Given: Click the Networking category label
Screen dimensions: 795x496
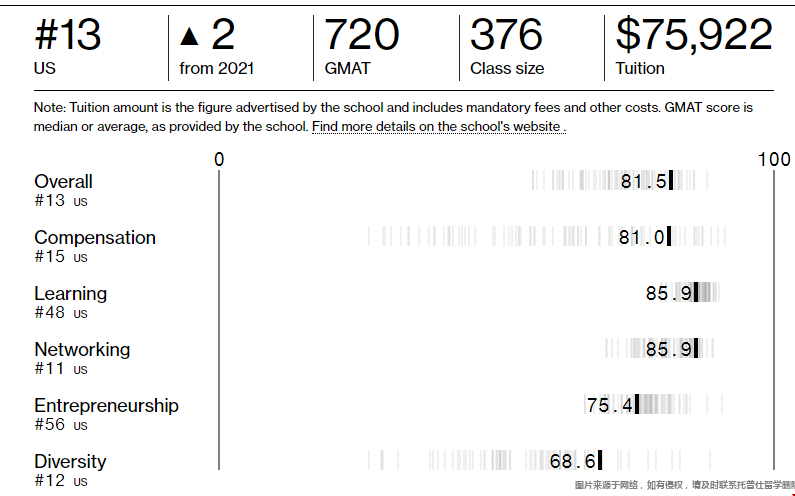Looking at the screenshot, I should (x=82, y=349).
